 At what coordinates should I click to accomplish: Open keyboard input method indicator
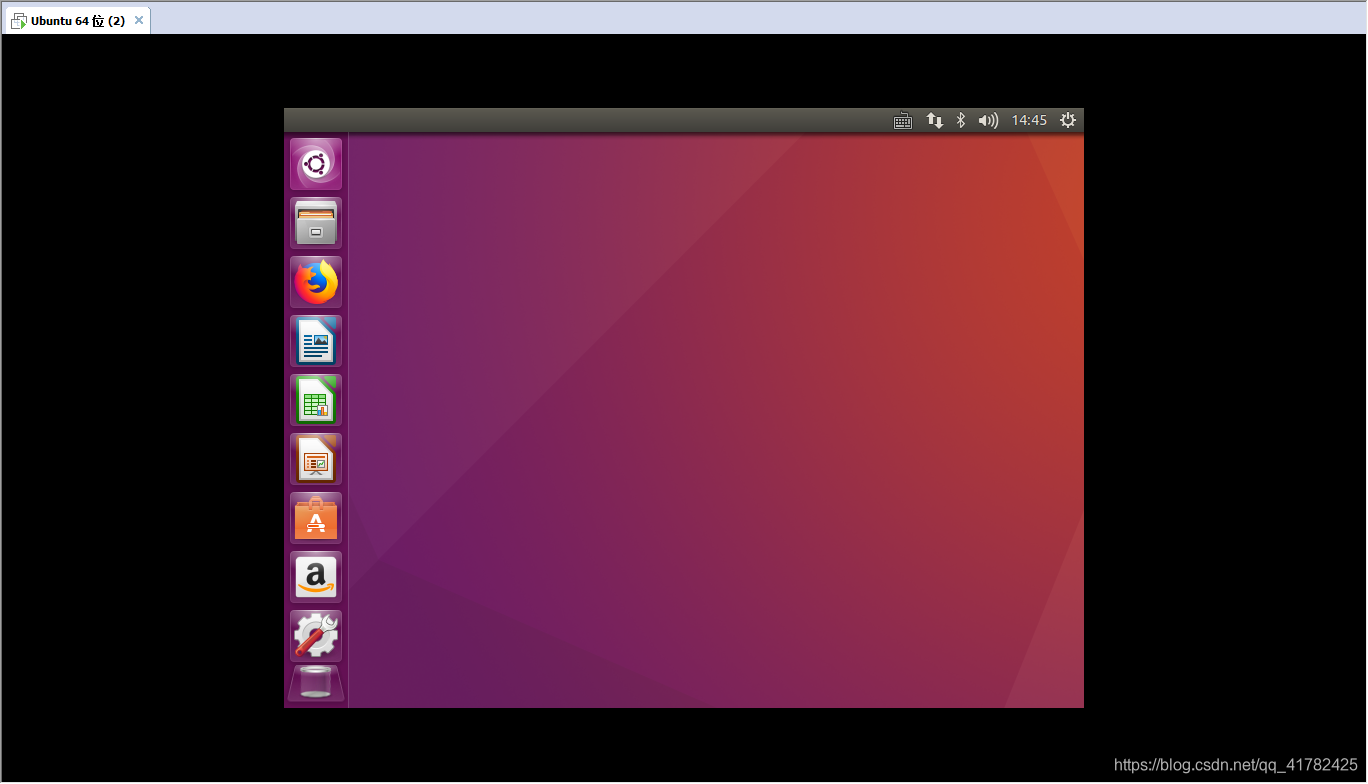[903, 121]
